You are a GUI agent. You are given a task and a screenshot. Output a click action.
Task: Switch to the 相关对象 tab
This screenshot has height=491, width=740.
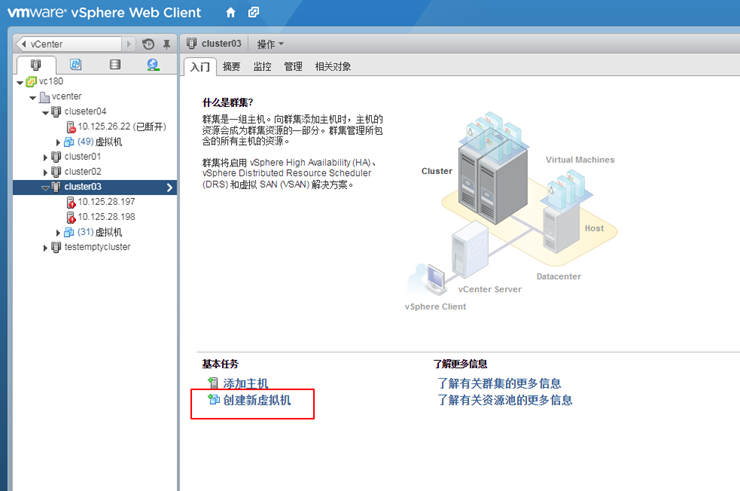(333, 66)
